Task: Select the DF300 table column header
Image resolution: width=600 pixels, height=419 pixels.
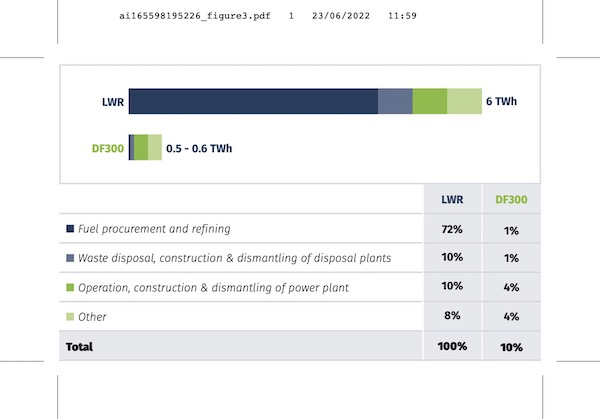Action: point(512,199)
